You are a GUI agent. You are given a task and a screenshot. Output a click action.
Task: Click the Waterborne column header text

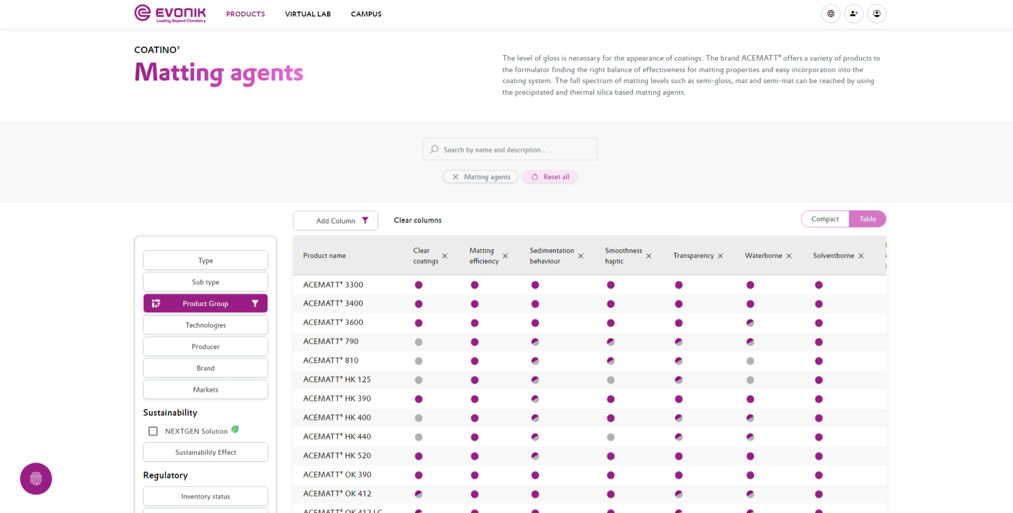pyautogui.click(x=764, y=256)
